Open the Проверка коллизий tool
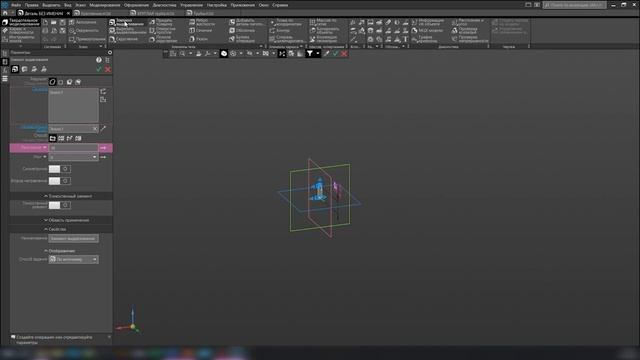 tap(464, 31)
